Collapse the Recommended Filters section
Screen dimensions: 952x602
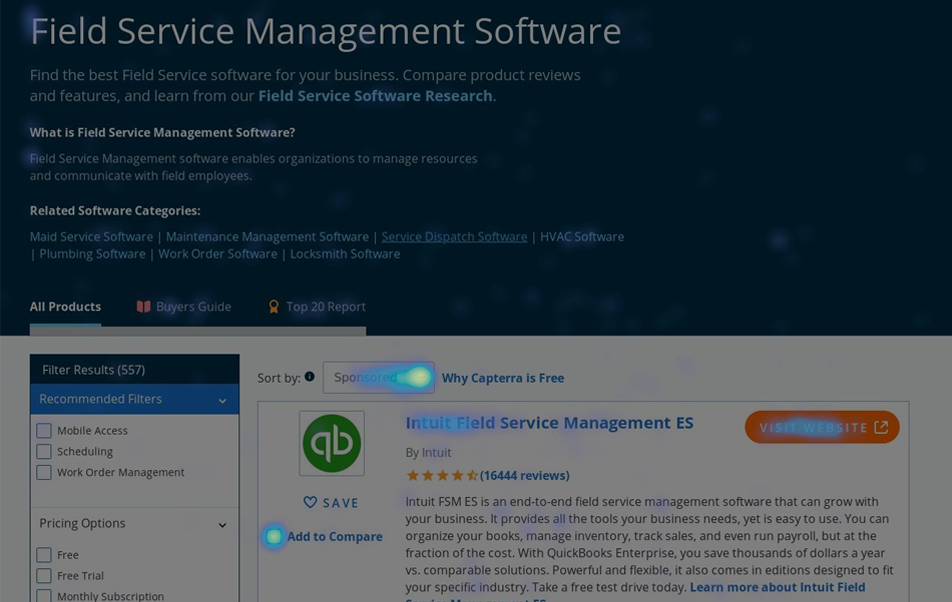click(222, 401)
